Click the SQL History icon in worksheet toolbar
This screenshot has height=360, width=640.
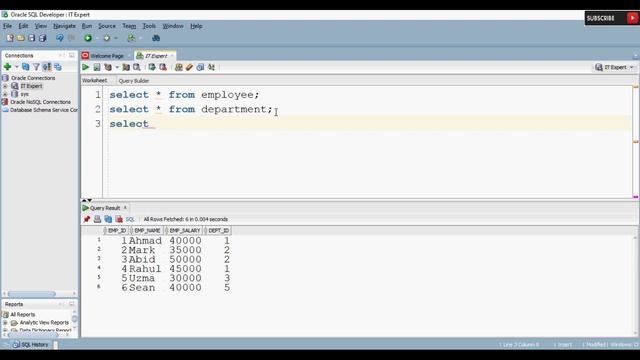point(200,67)
